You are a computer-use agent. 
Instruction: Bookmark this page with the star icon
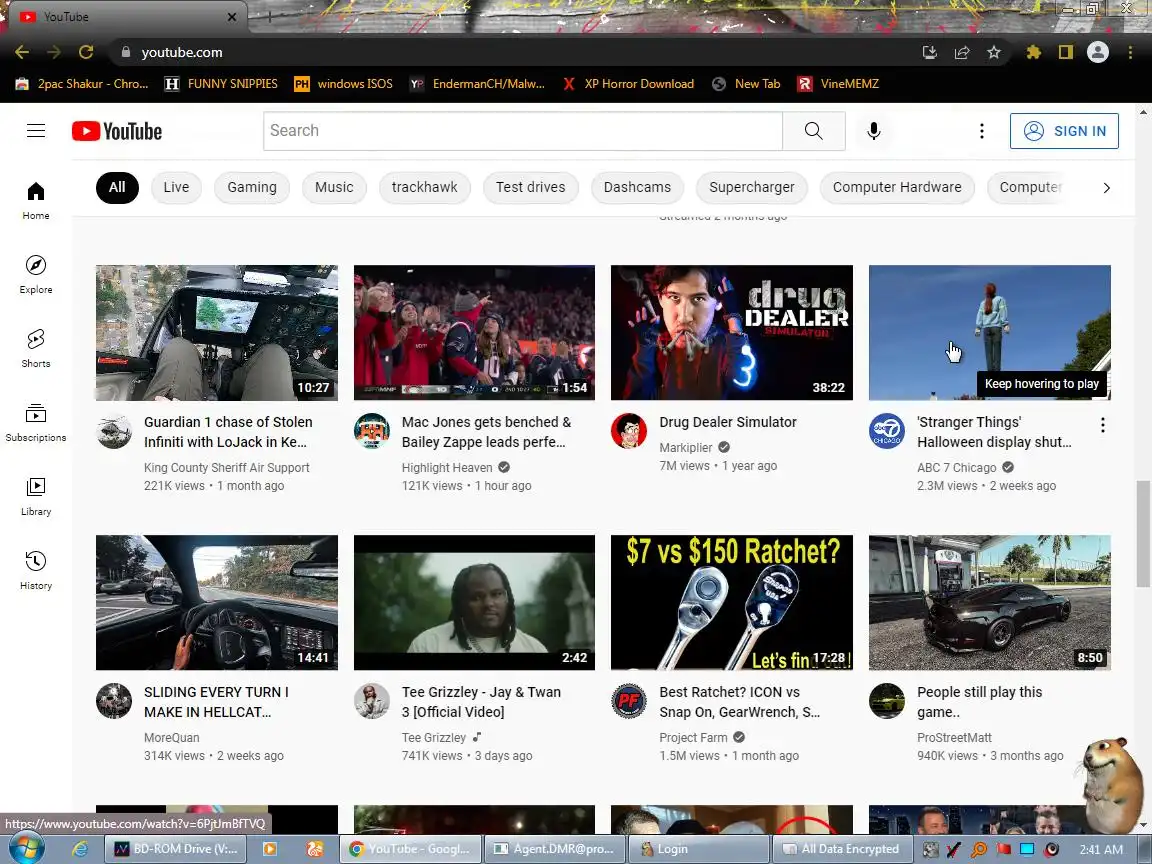(x=994, y=52)
